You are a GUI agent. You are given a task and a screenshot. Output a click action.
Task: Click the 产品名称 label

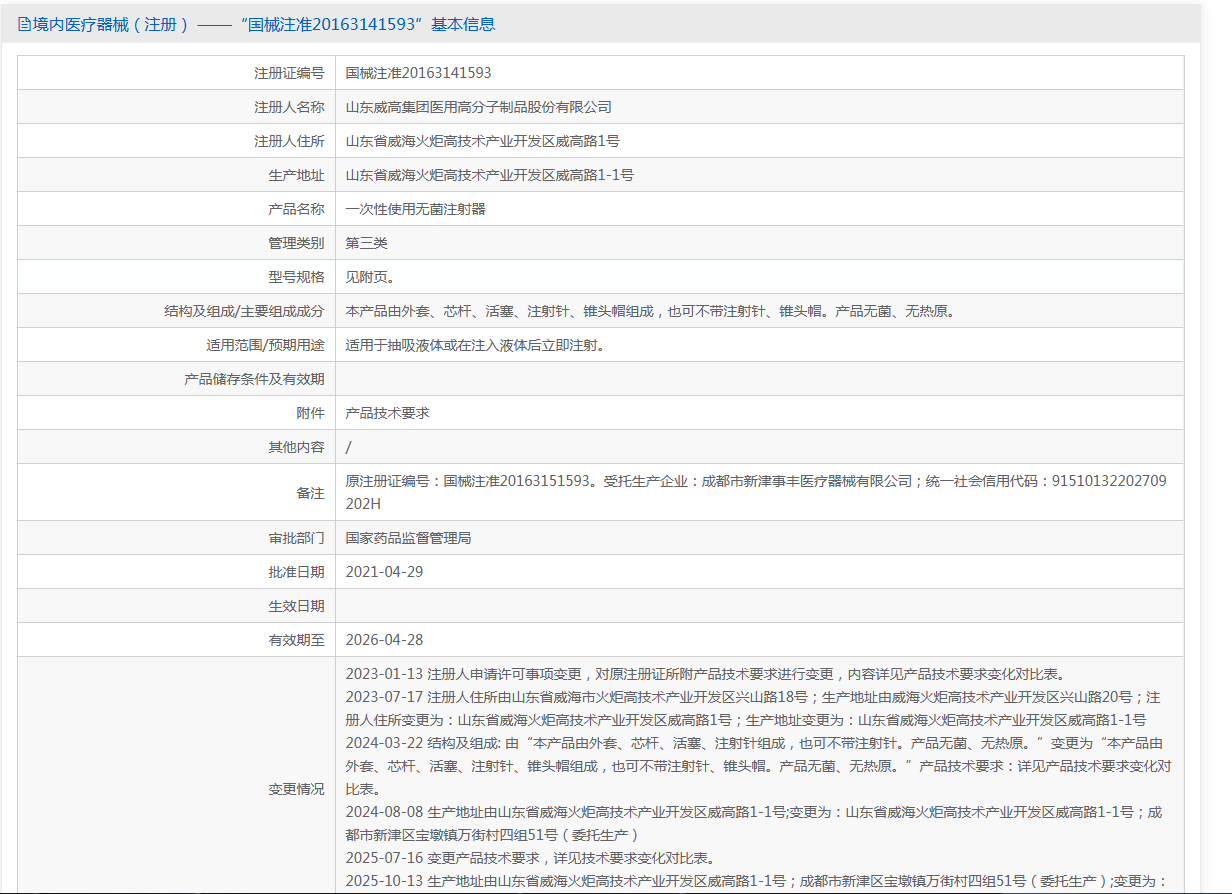(x=296, y=209)
